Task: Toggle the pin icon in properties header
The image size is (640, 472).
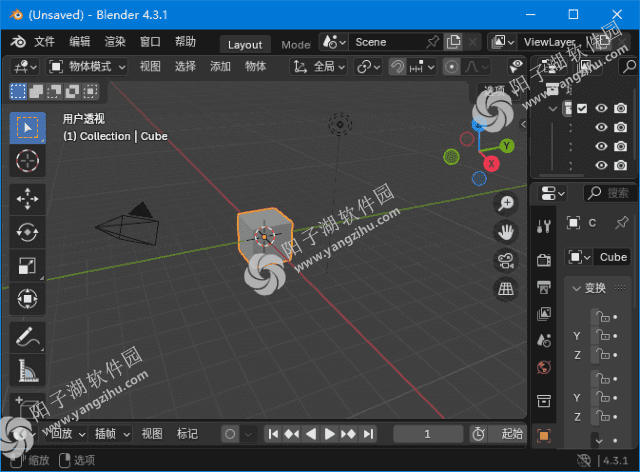Action: tap(622, 223)
